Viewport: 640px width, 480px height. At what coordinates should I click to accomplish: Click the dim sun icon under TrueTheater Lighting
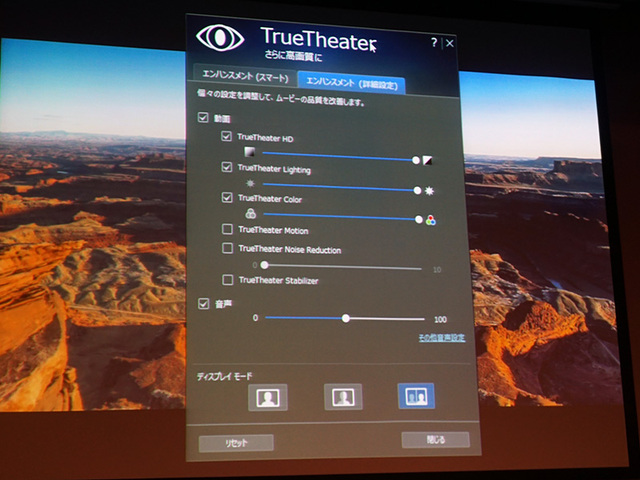click(x=251, y=183)
